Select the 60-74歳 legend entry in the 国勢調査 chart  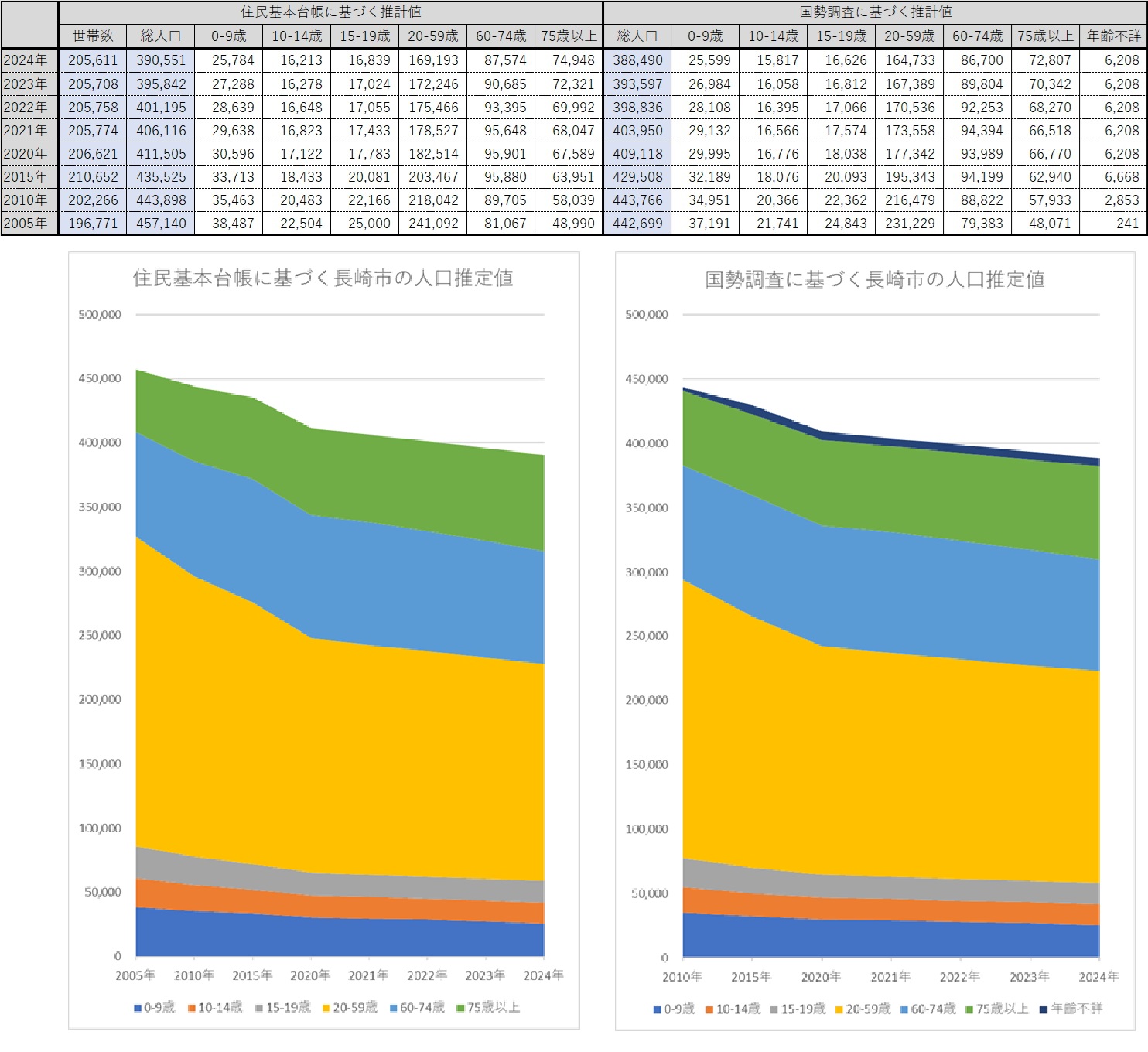932,1009
